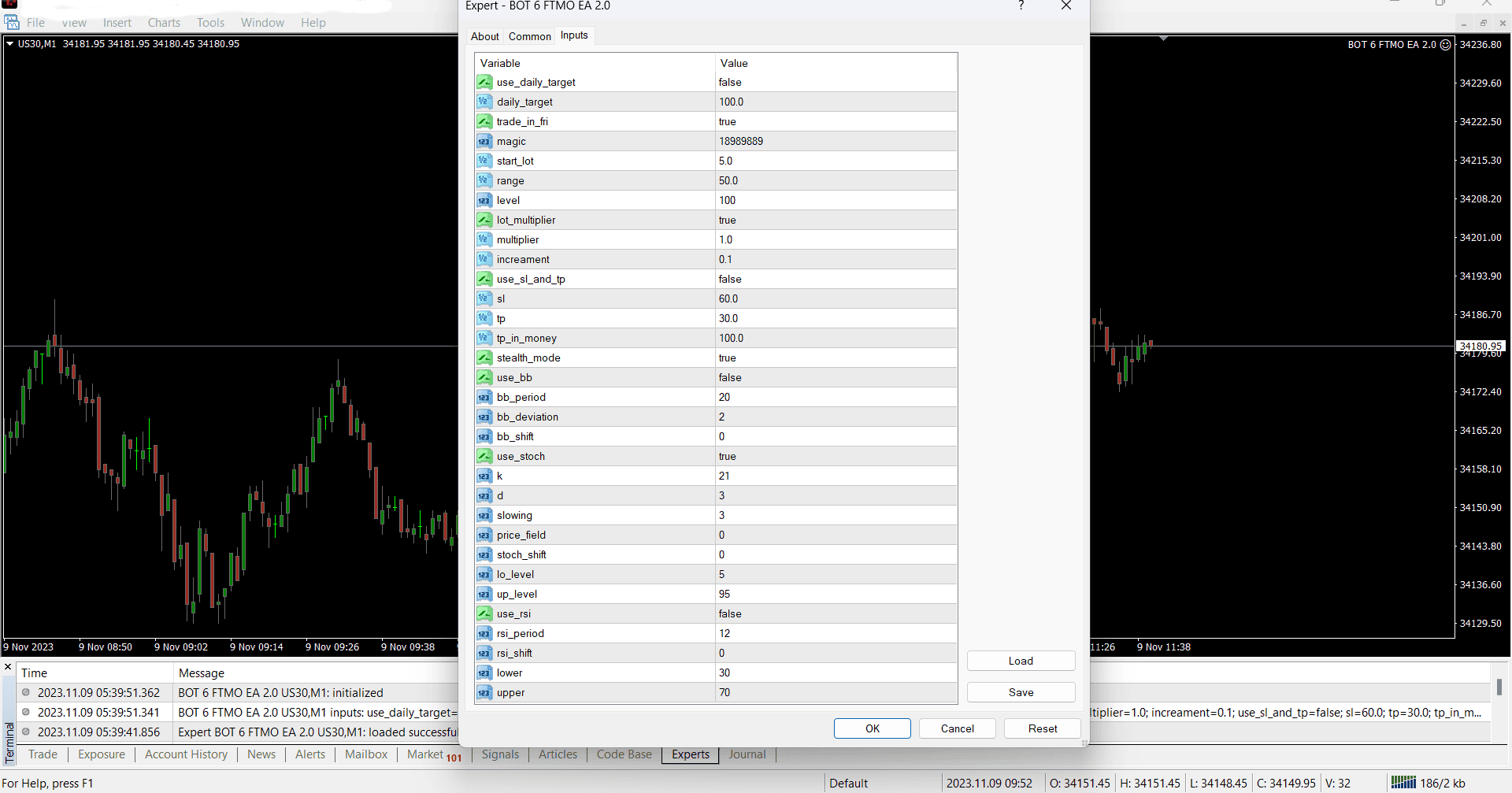Click the lo_level integer icon

click(x=484, y=574)
